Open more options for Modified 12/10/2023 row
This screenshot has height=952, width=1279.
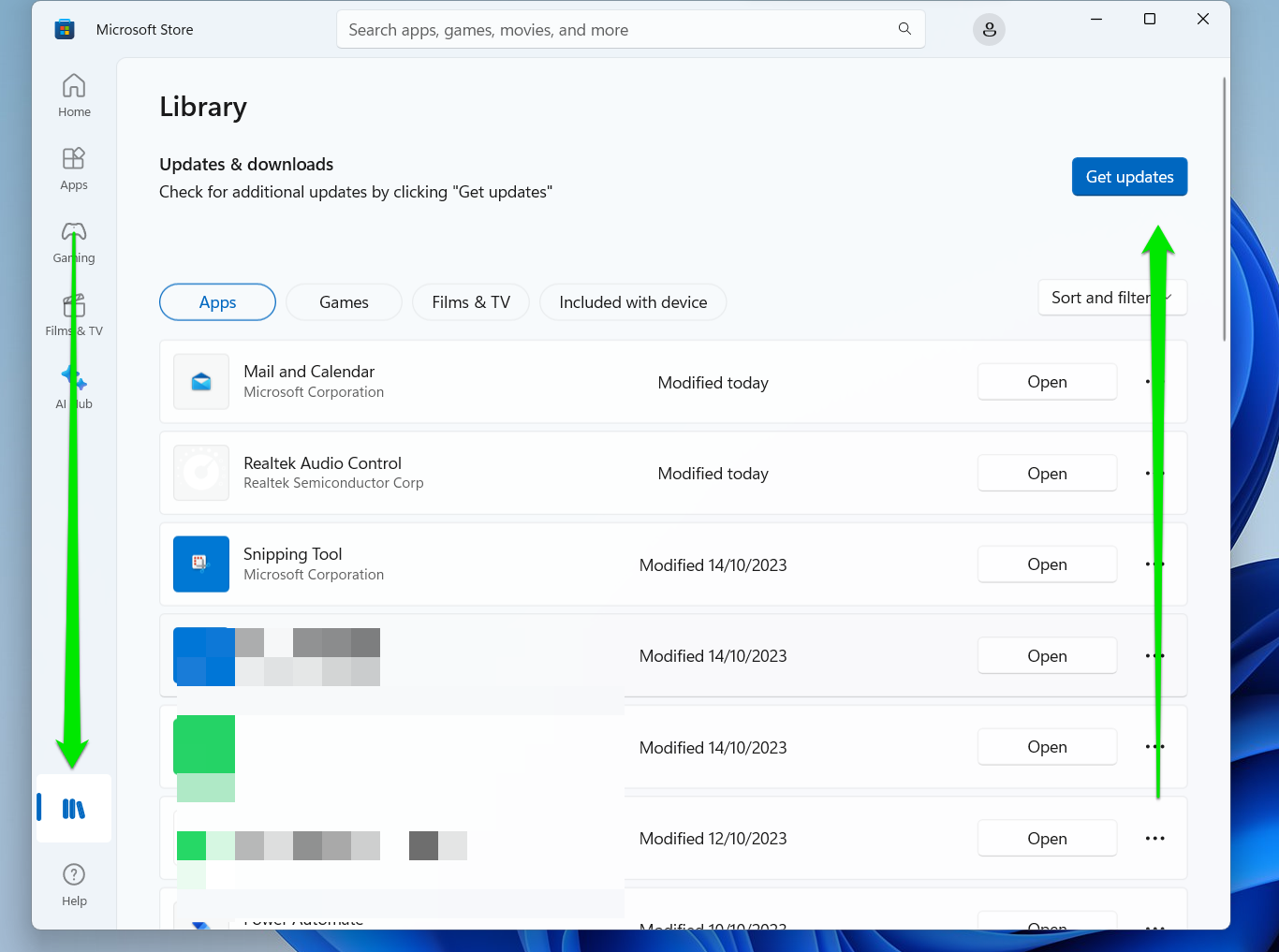(x=1154, y=839)
